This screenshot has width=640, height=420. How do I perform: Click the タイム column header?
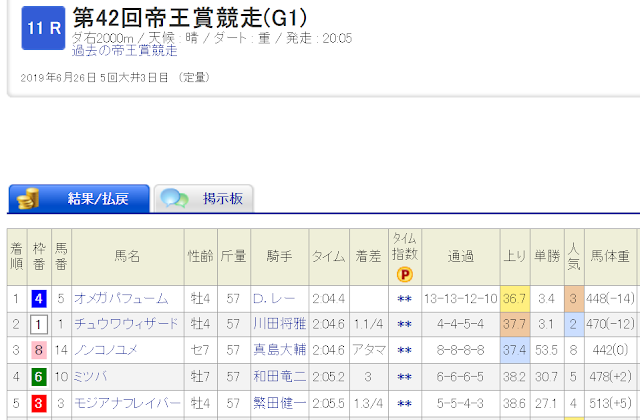329,256
